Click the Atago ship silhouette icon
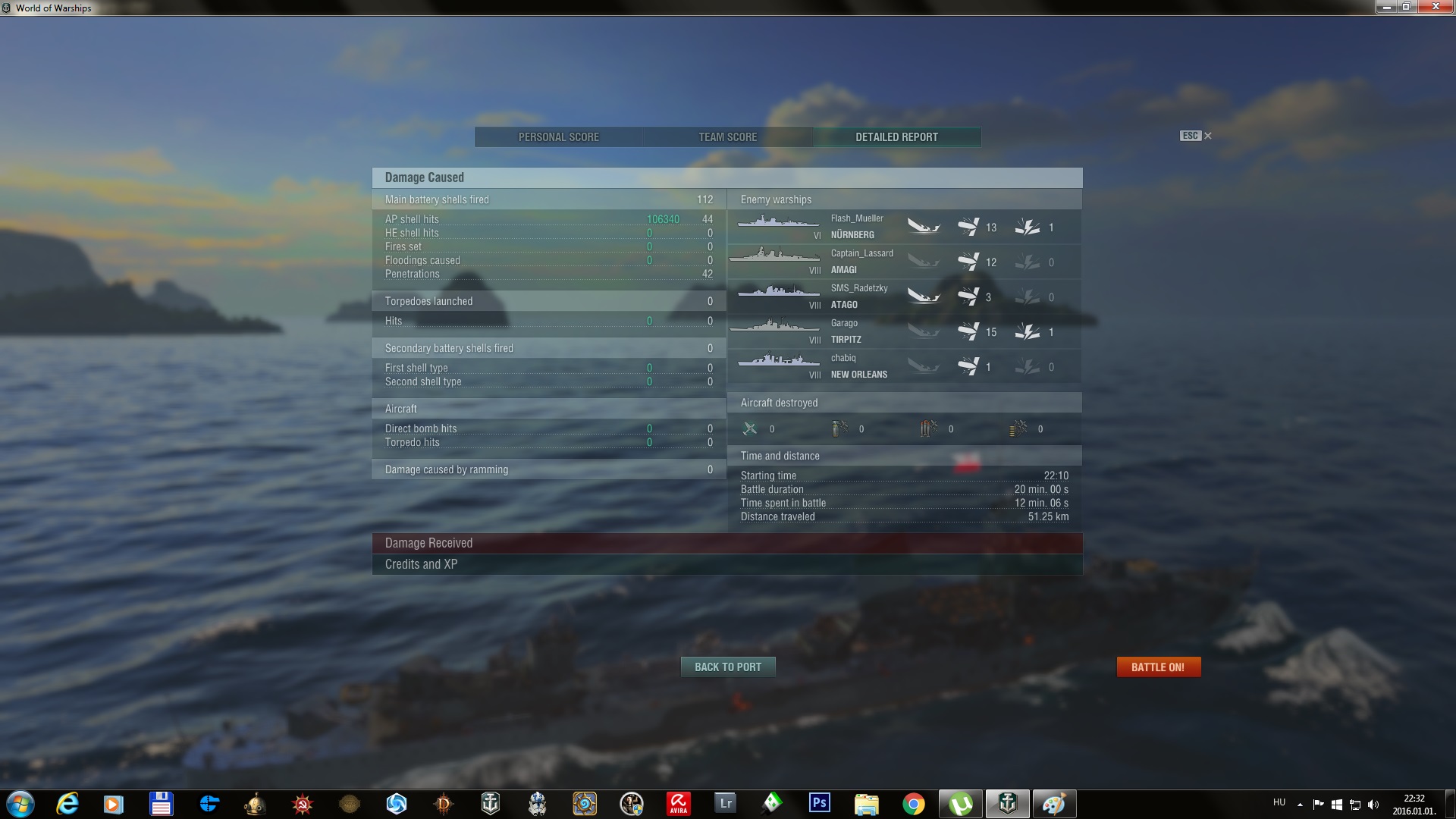Viewport: 1456px width, 819px height. [x=778, y=291]
